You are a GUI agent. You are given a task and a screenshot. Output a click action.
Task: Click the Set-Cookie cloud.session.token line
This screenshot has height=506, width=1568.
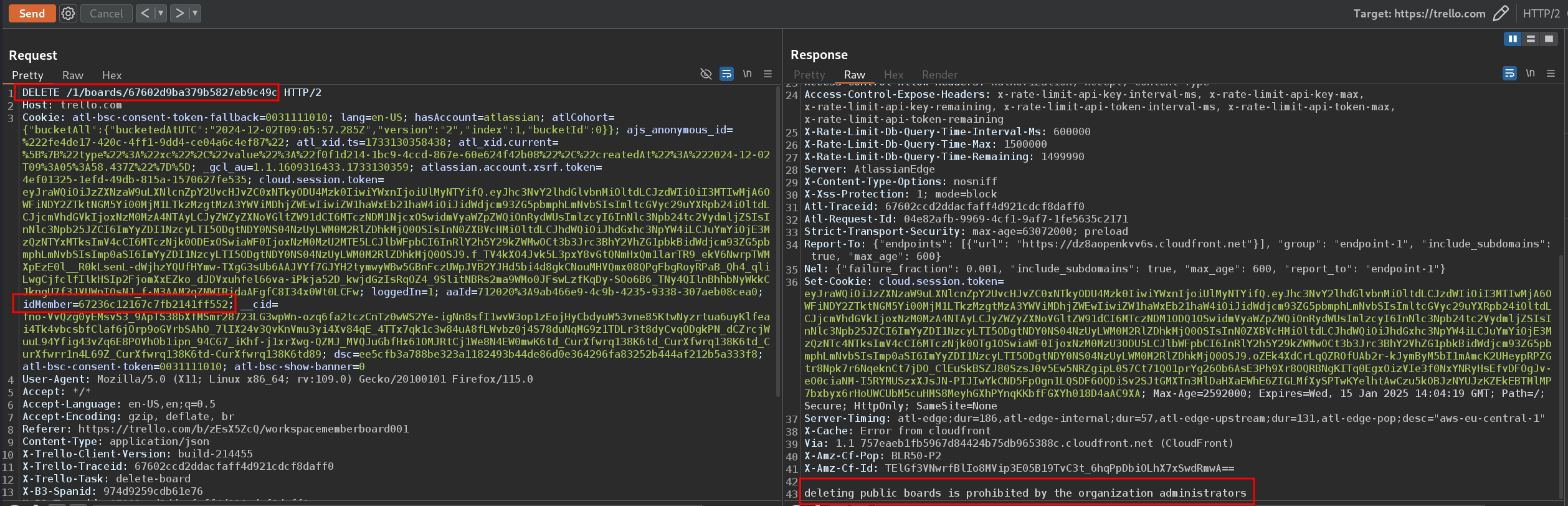point(904,282)
